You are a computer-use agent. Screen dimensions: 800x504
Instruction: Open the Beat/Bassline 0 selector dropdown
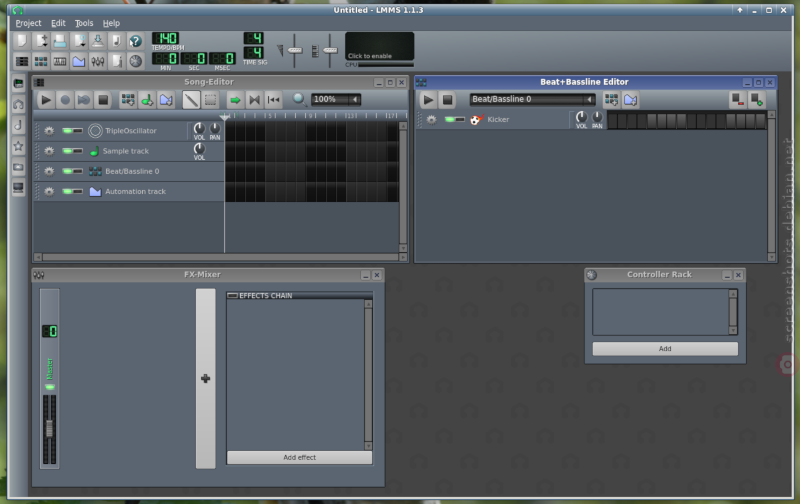(x=533, y=99)
